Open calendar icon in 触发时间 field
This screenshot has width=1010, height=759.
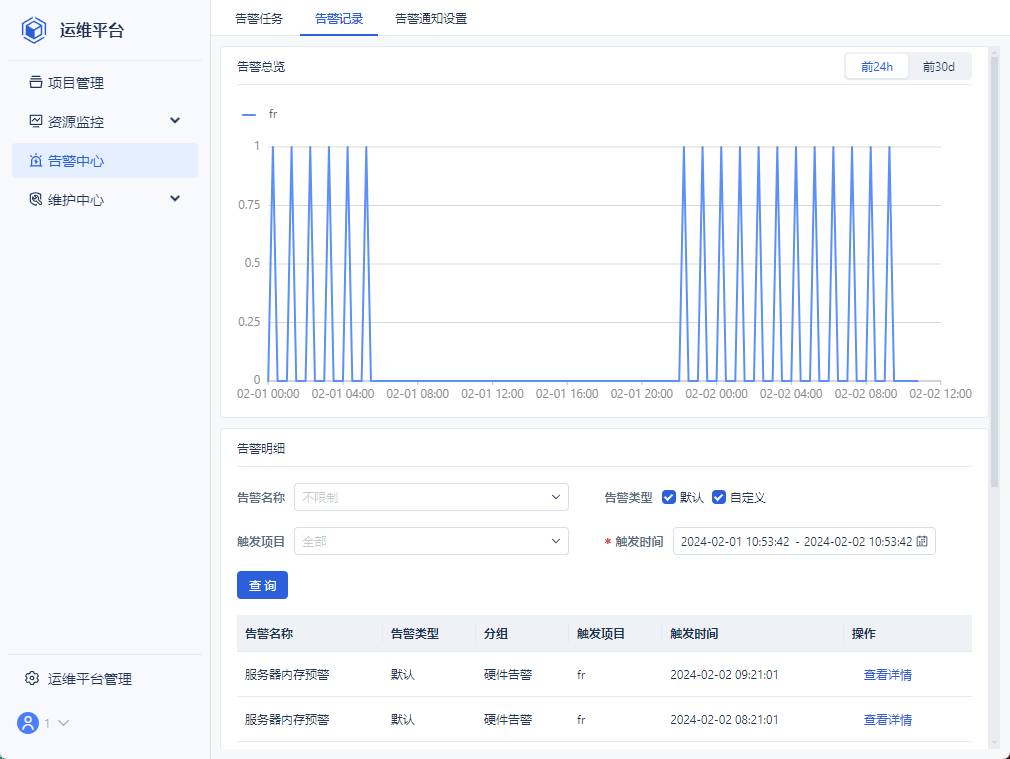[x=922, y=541]
